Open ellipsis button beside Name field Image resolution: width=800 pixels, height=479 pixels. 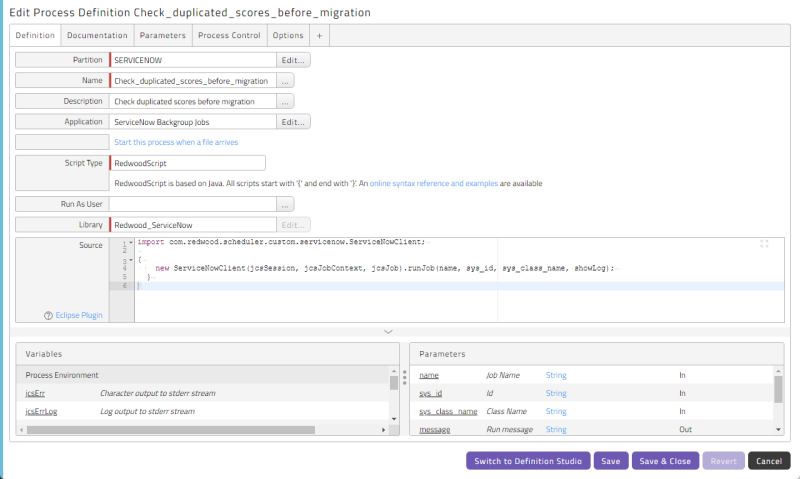click(285, 81)
